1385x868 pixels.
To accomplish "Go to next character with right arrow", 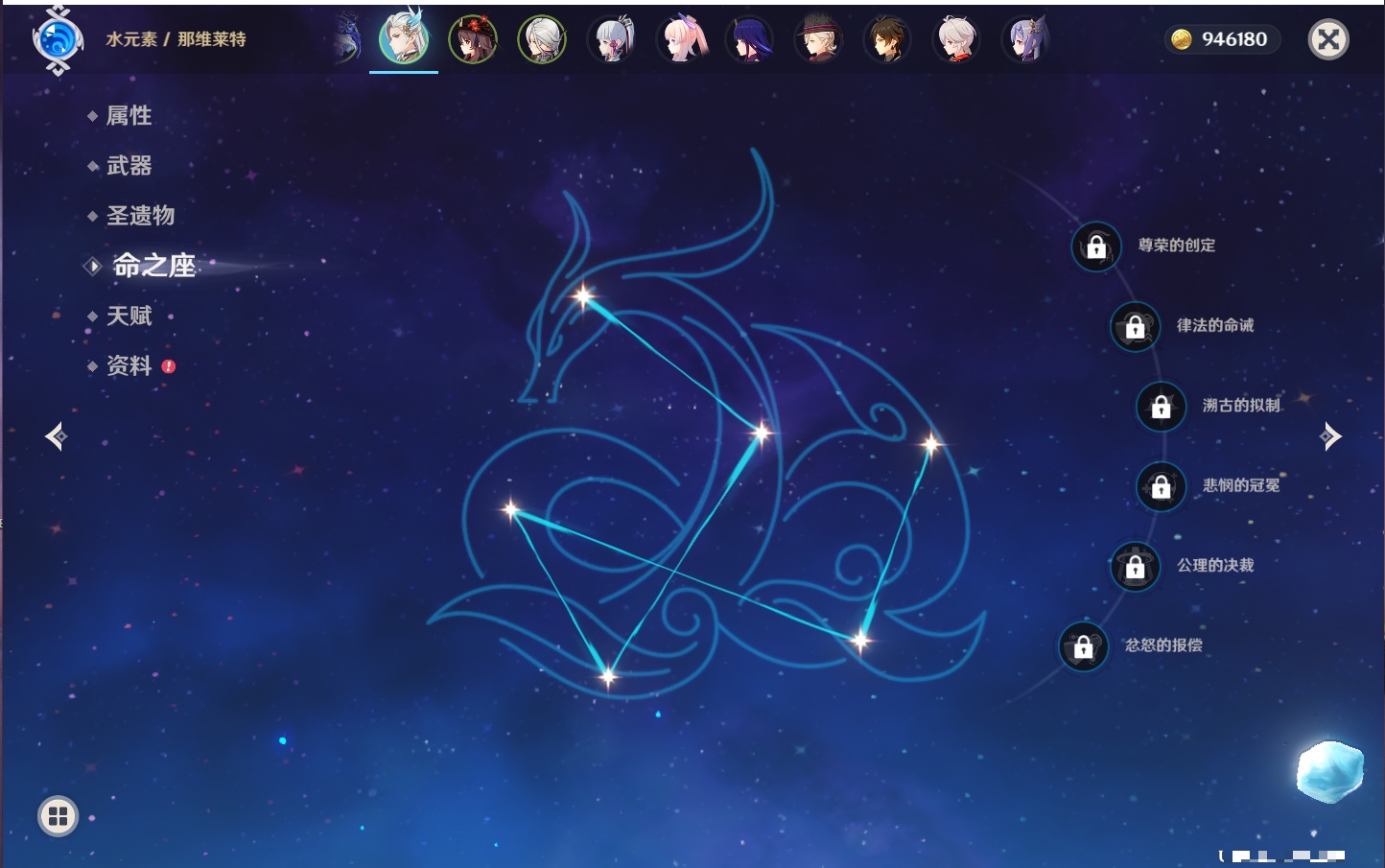I will (1330, 436).
